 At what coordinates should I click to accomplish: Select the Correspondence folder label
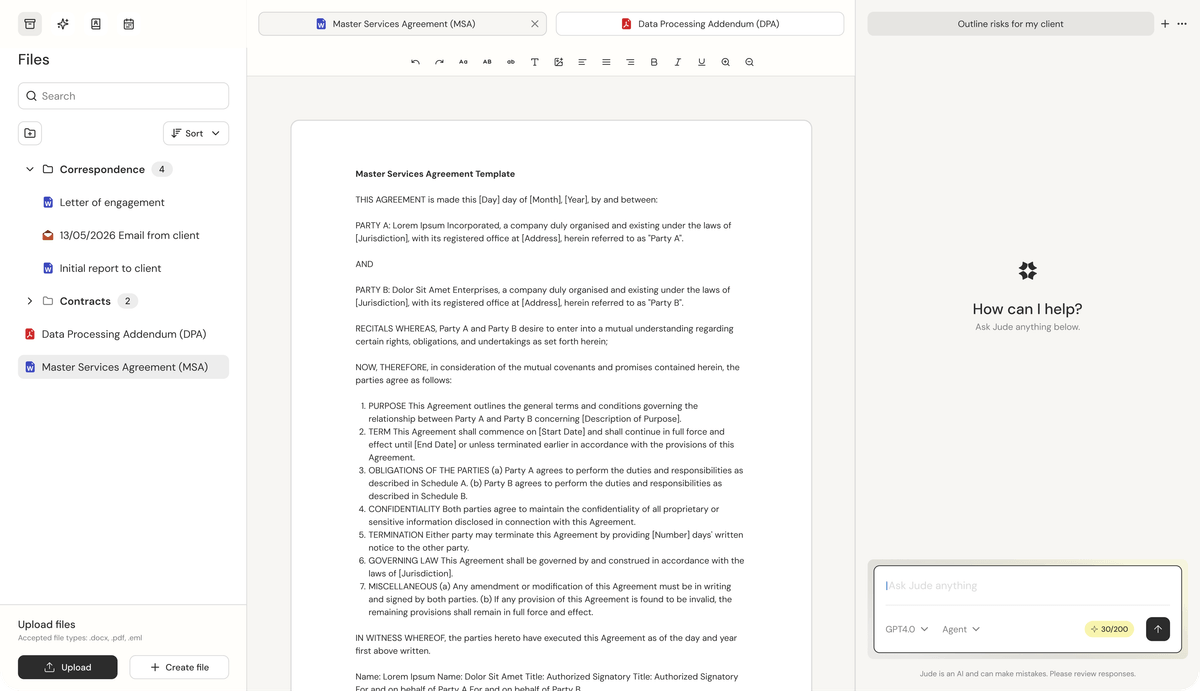point(102,170)
